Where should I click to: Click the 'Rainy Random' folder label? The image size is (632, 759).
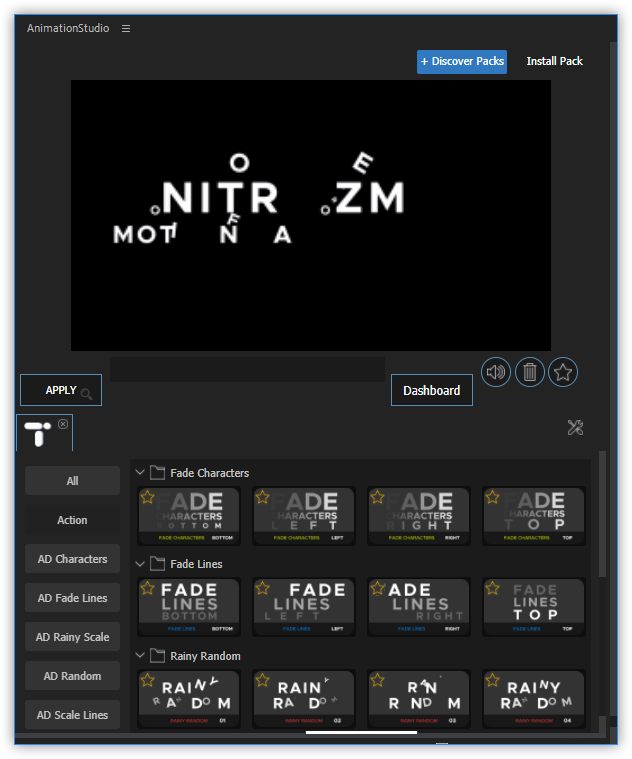pos(205,656)
